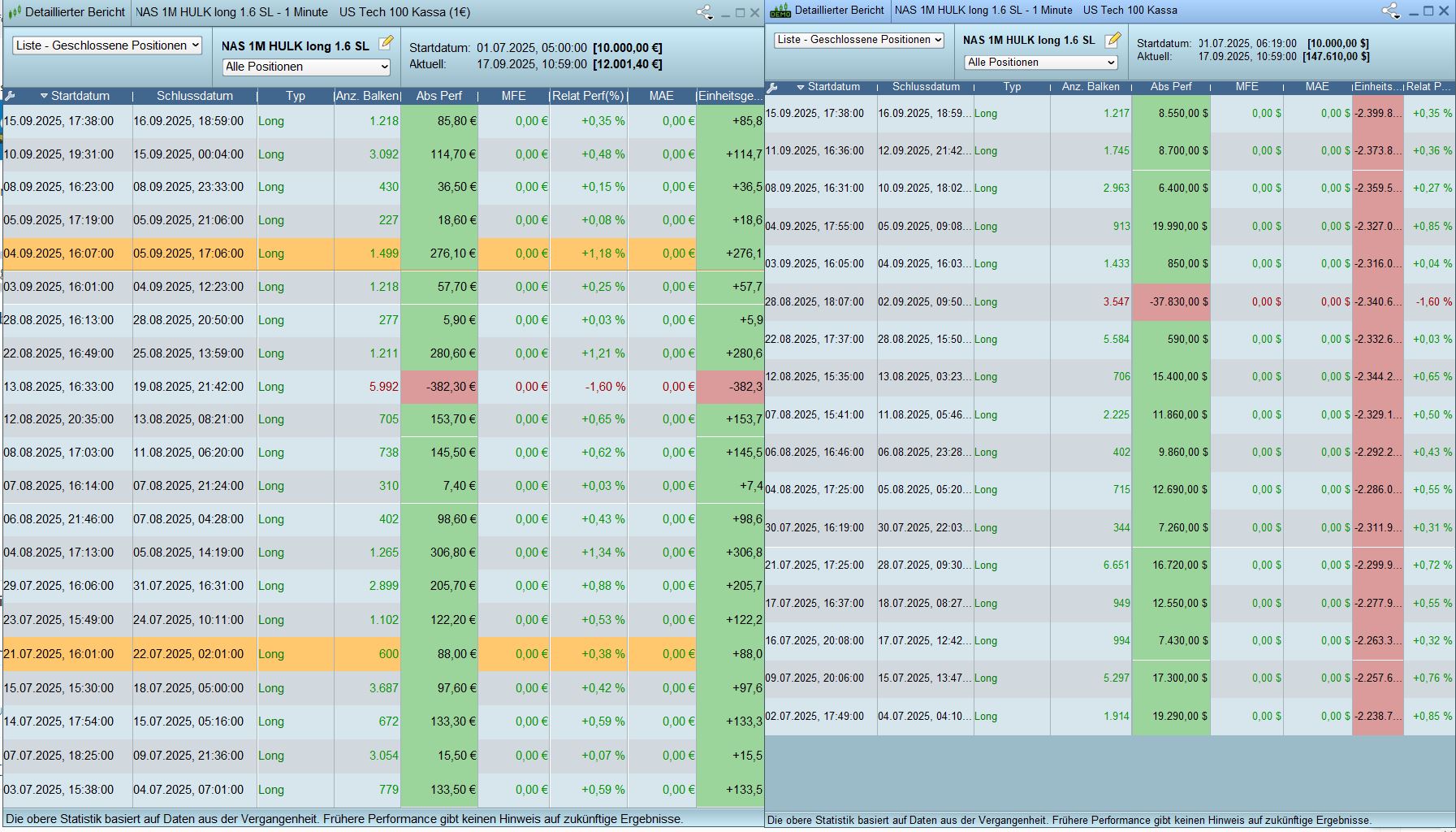Click 'US Tech 100 Kassa (1€)' in left title bar
The image size is (1456, 832).
[404, 12]
